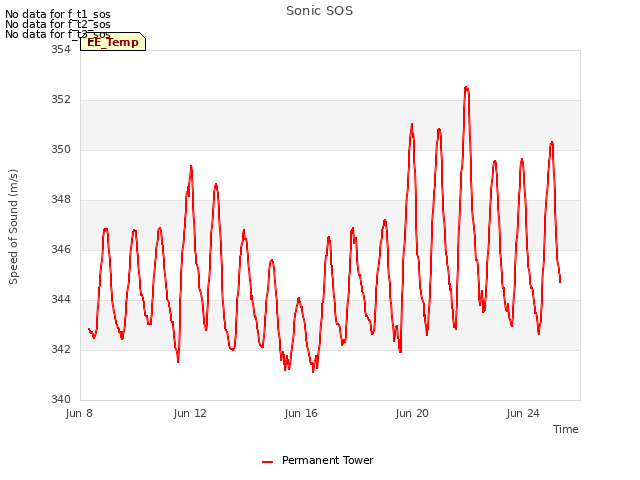
Task: Click the 348 y-axis tick label
Action: 61,200
